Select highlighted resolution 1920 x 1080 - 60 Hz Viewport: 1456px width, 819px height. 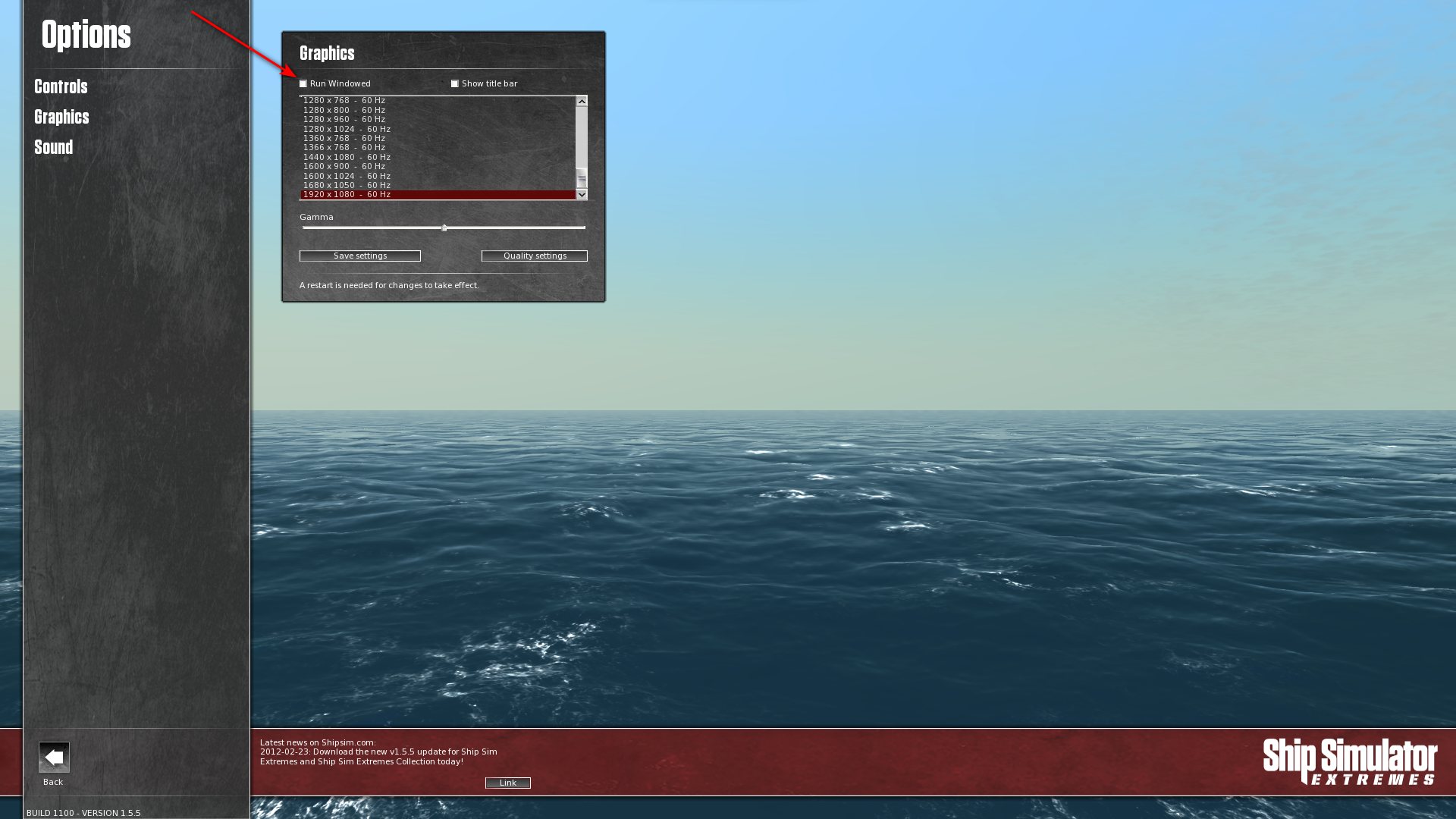[438, 195]
